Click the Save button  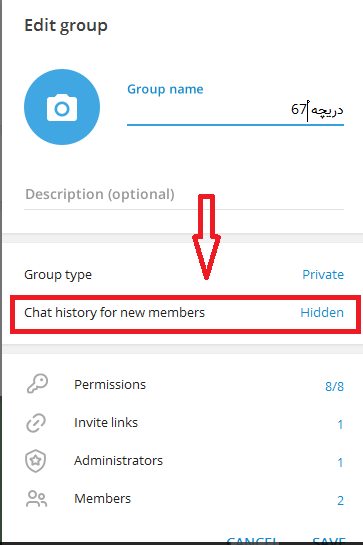[x=329, y=540]
